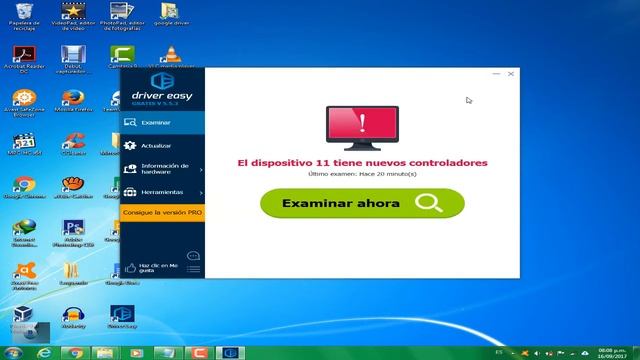Click the Driver Easy taskbar button
Screen dimensions: 640x360
(230, 353)
